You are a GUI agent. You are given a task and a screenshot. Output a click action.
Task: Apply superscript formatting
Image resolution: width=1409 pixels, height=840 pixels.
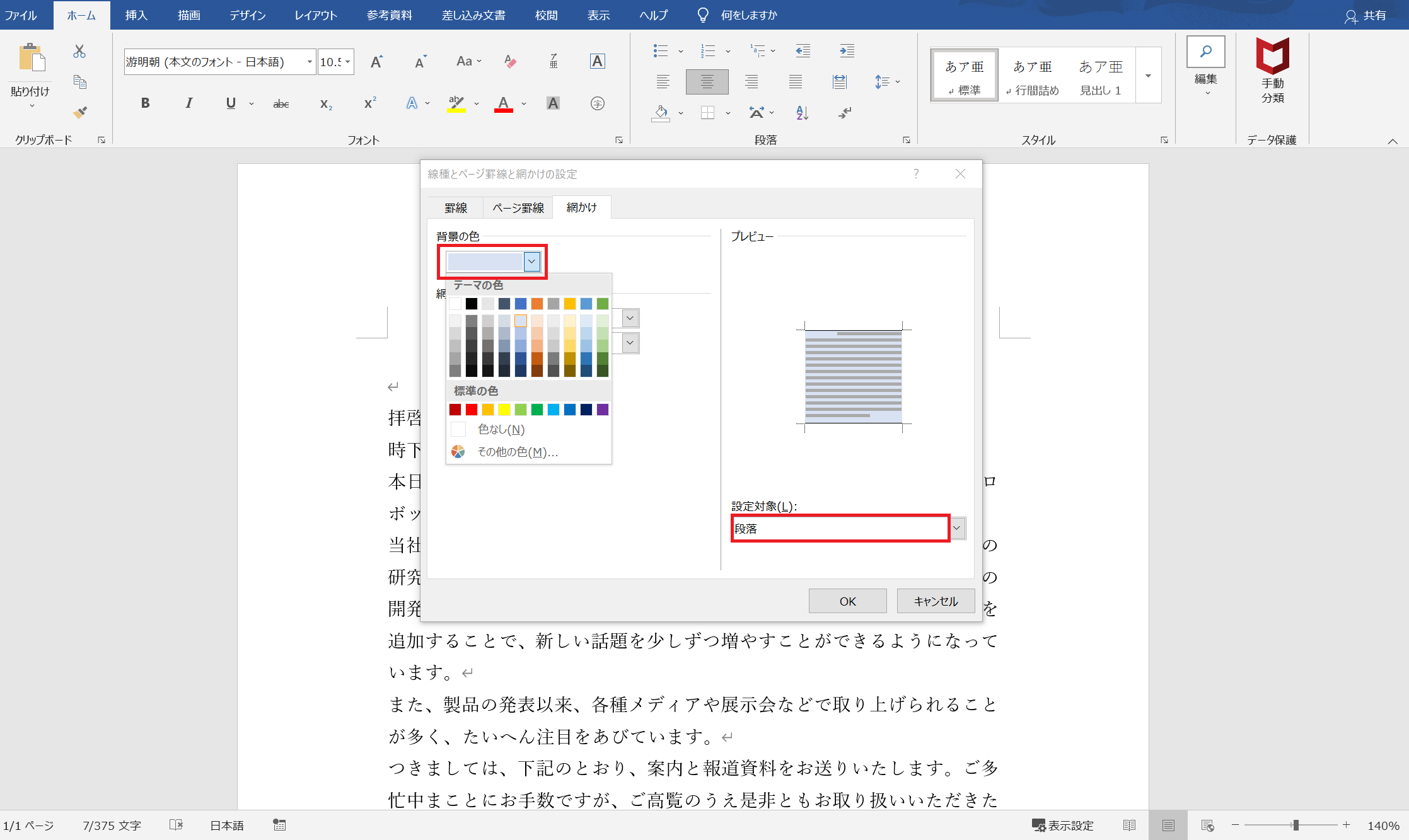(x=370, y=103)
